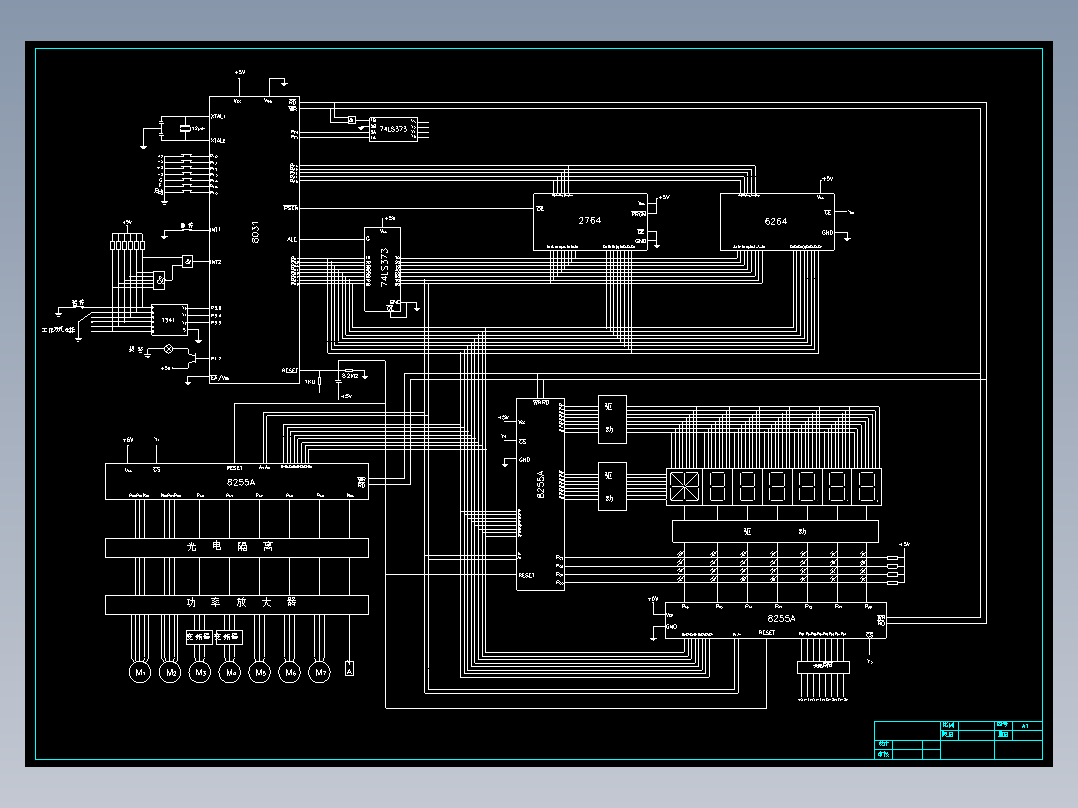Click the alarm lamp symbol
This screenshot has width=1078, height=808.
click(168, 349)
